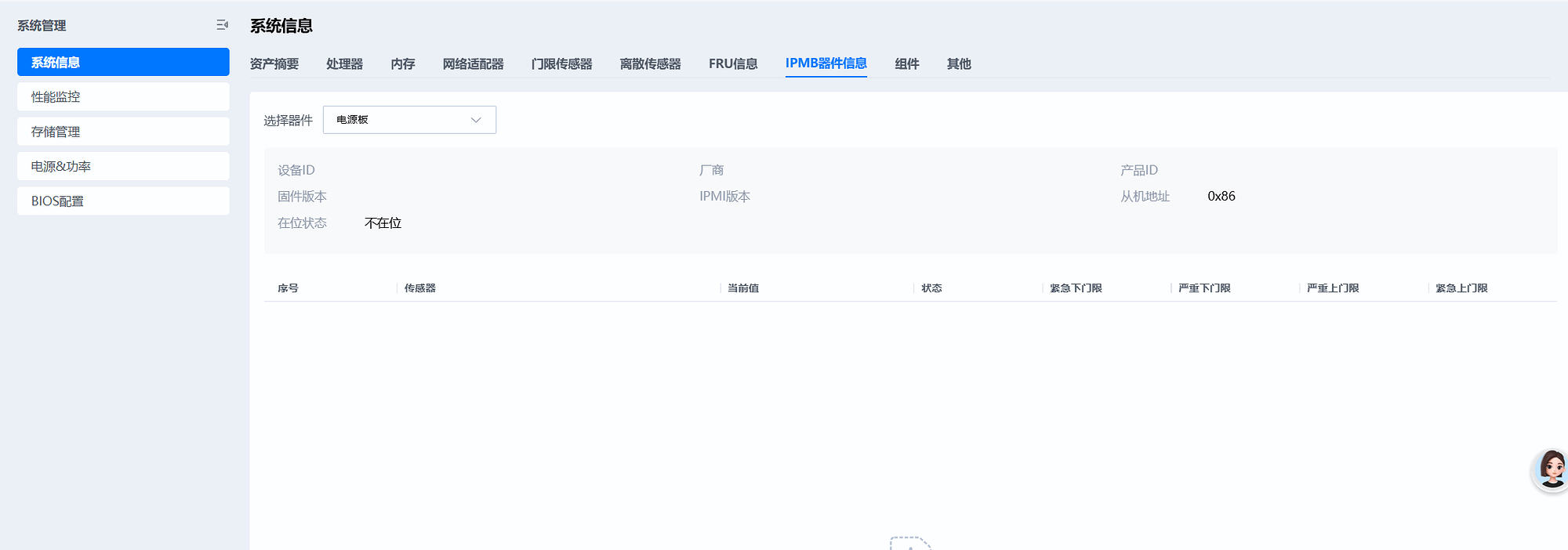
Task: Click the 产品ID field label
Action: (x=1139, y=170)
